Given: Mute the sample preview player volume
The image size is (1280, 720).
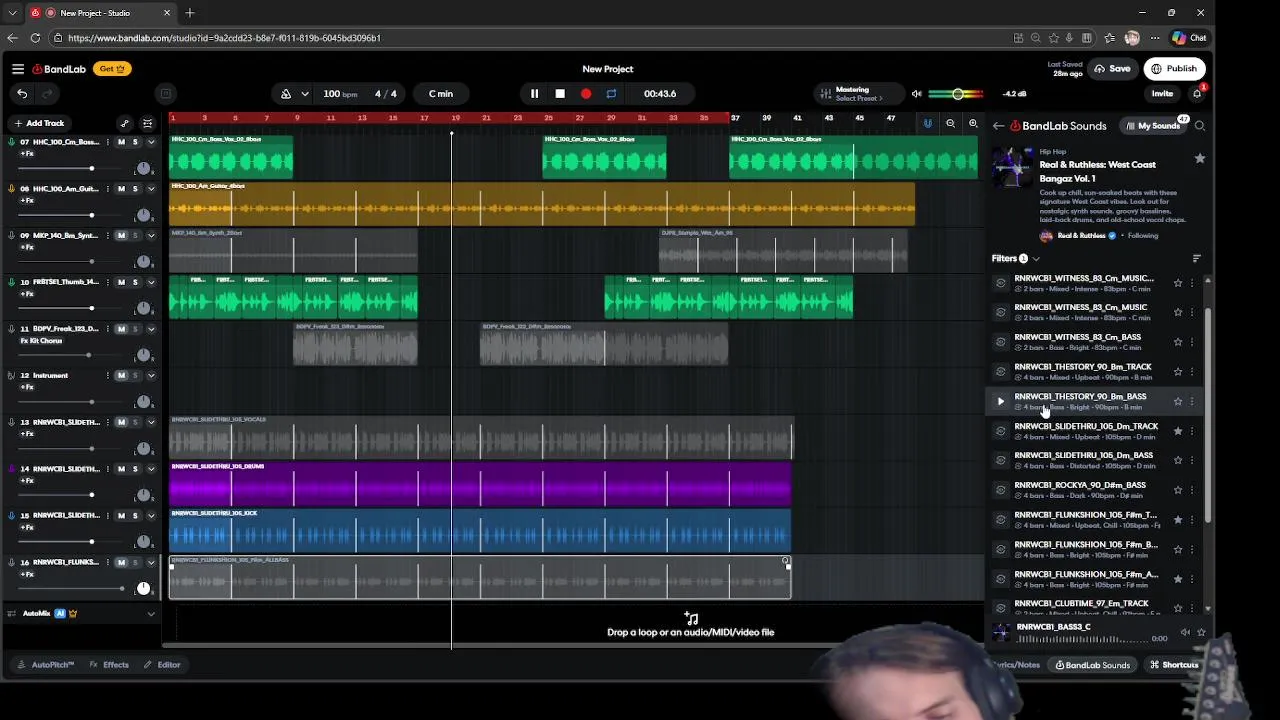Looking at the screenshot, I should tap(1185, 633).
